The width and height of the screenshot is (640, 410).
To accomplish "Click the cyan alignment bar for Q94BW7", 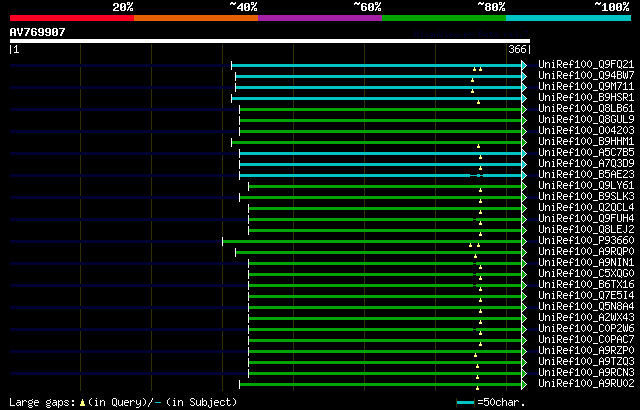I will coord(378,76).
